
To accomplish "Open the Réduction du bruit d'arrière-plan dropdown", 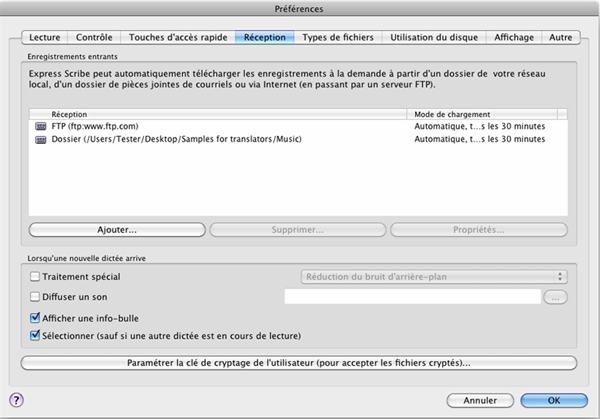I will tap(434, 276).
